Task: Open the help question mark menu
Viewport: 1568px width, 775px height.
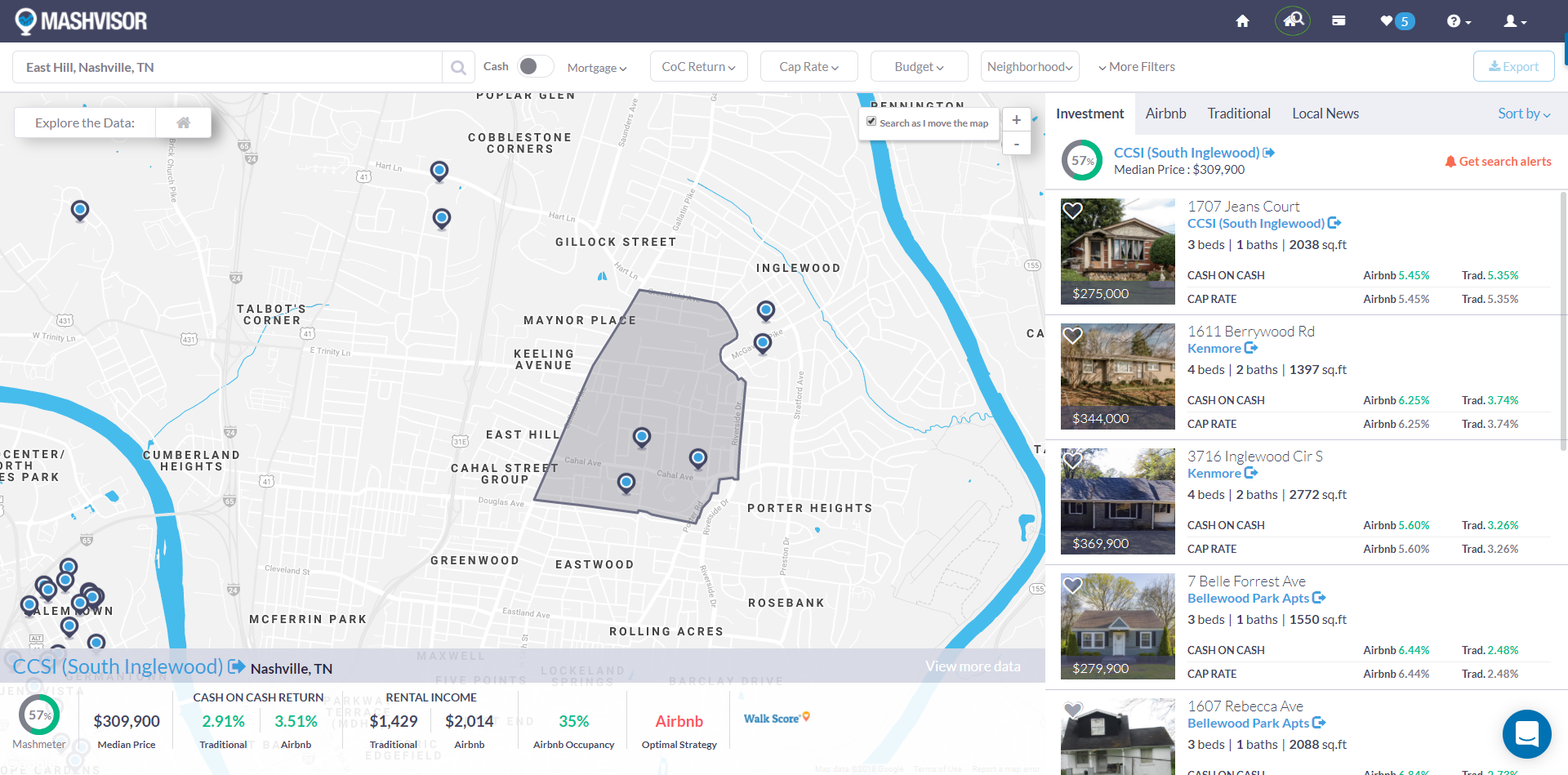Action: point(1459,21)
